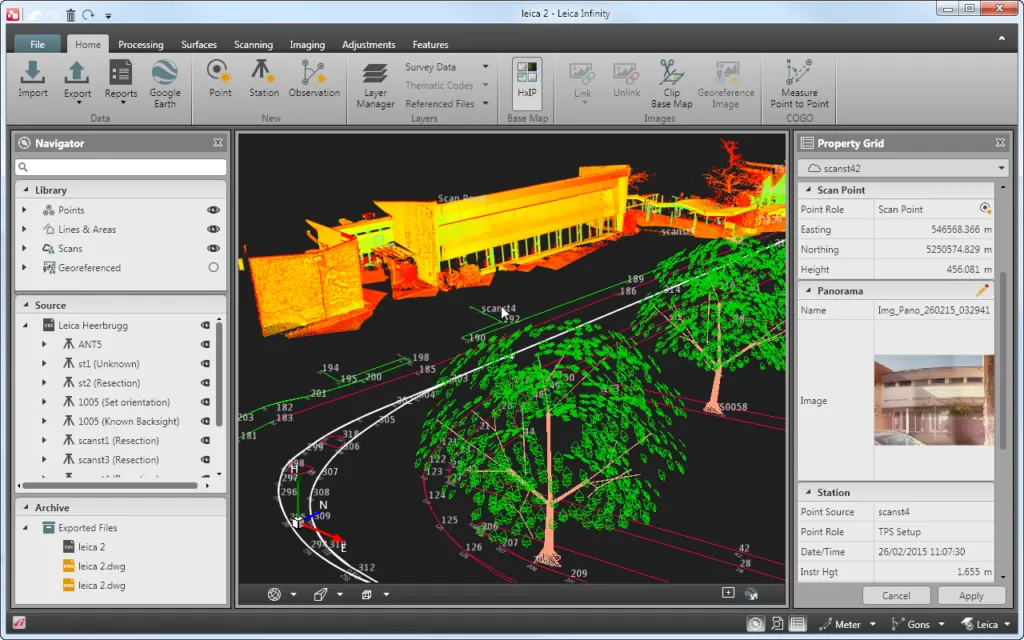The height and width of the screenshot is (640, 1024).
Task: Click the pencil icon beside Panorama
Action: coord(982,290)
